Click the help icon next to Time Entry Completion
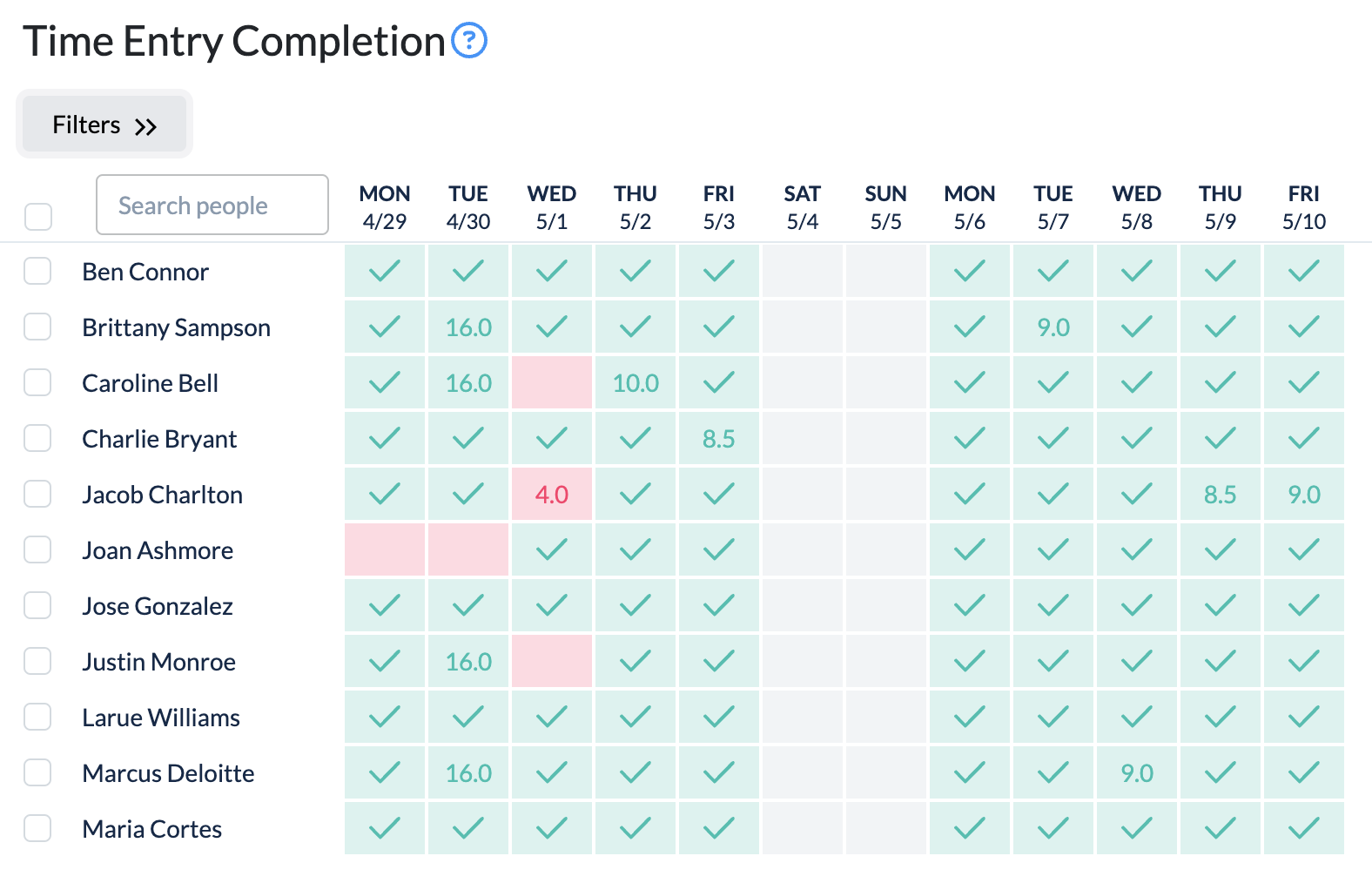Screen dimensions: 1372x883 (468, 40)
